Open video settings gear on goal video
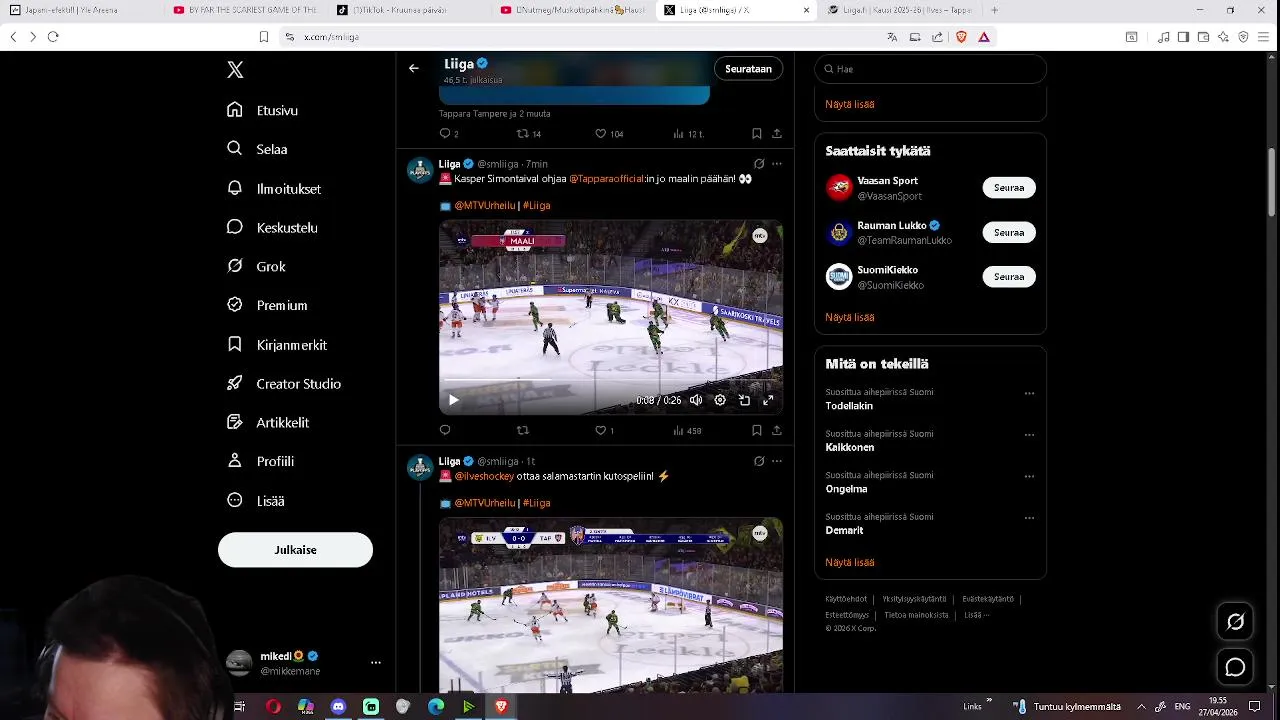Screen dimensions: 1280x720 pos(720,400)
